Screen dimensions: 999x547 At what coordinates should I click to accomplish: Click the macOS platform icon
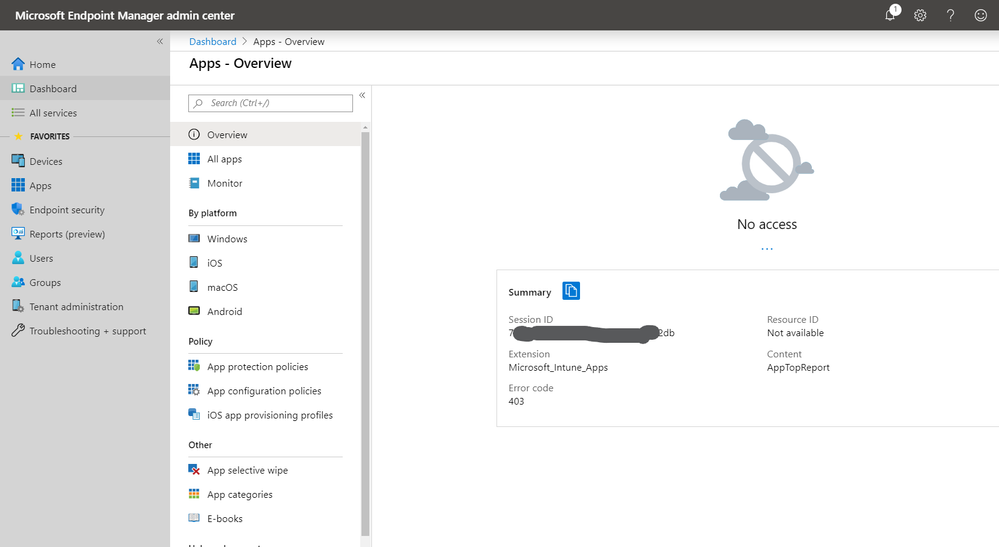(194, 287)
